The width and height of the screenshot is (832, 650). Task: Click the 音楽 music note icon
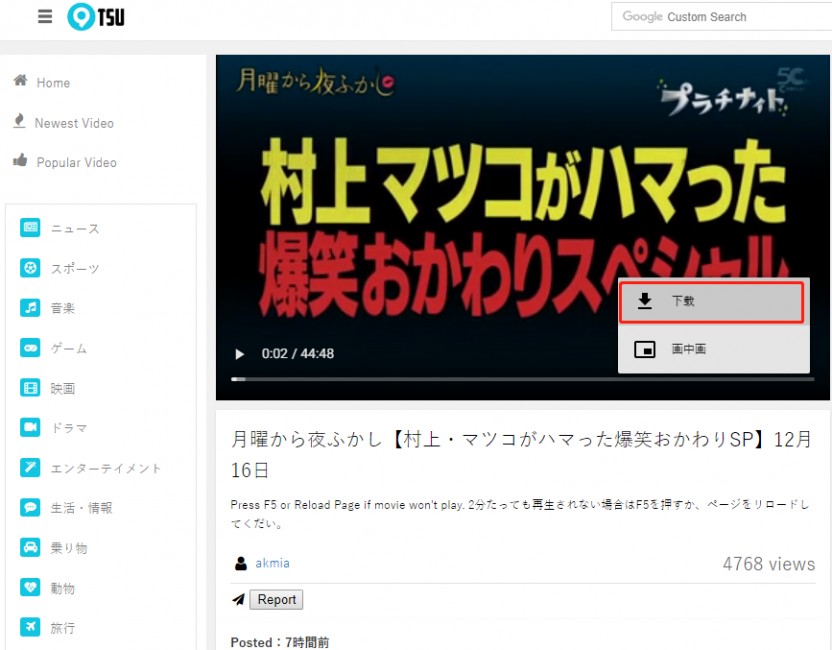click(30, 307)
